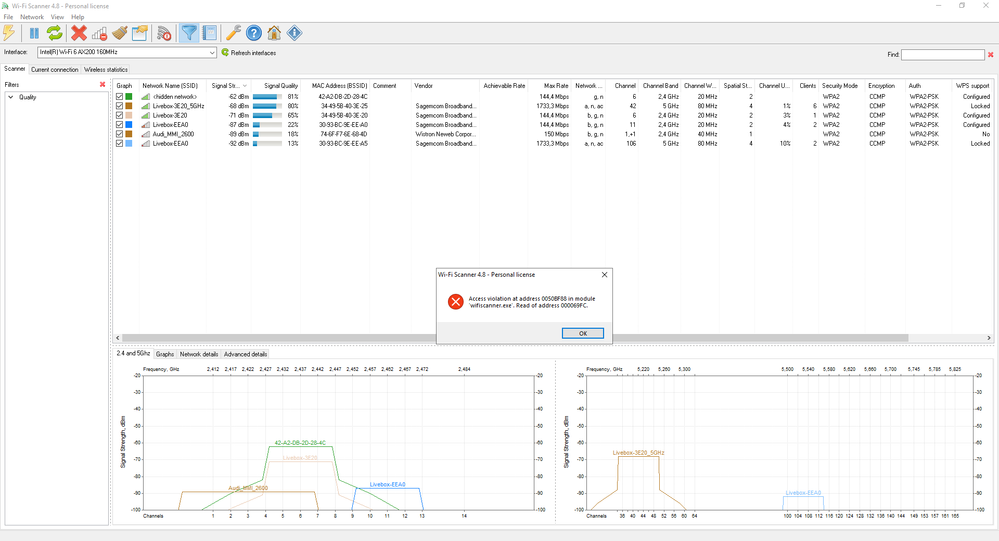This screenshot has width=999, height=541.
Task: Click the green color swatch of hidden network
Action: click(130, 96)
